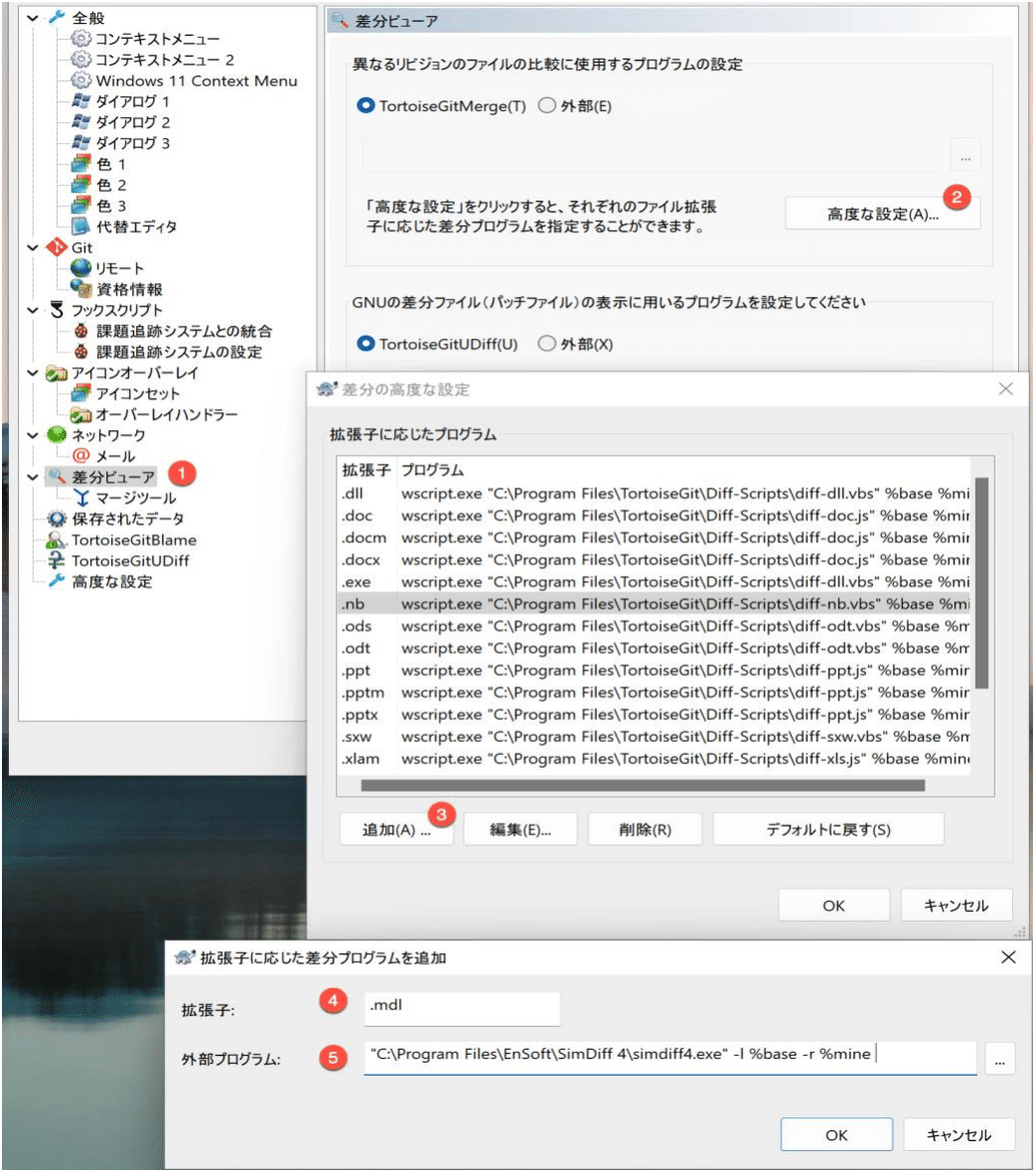
Task: Click the メール at-sign icon
Action: pos(80,455)
